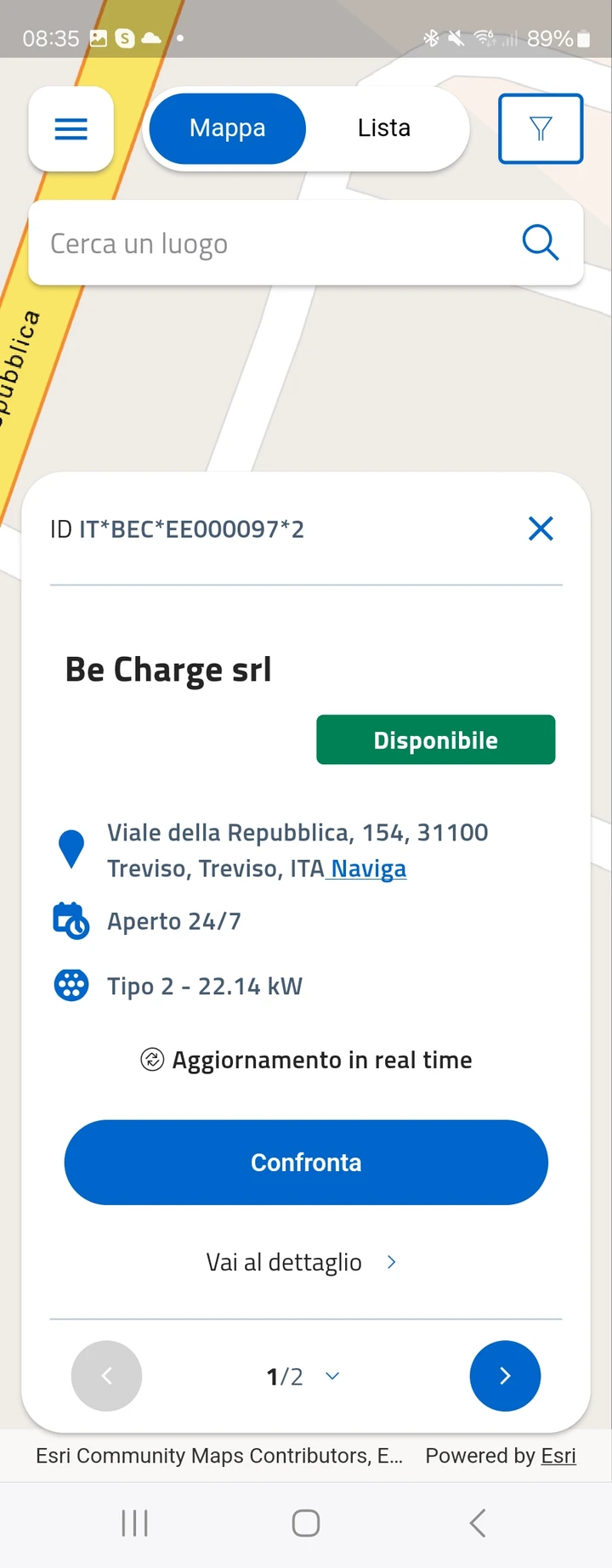
Task: Tap the Tipo 2 connector icon
Action: [71, 986]
